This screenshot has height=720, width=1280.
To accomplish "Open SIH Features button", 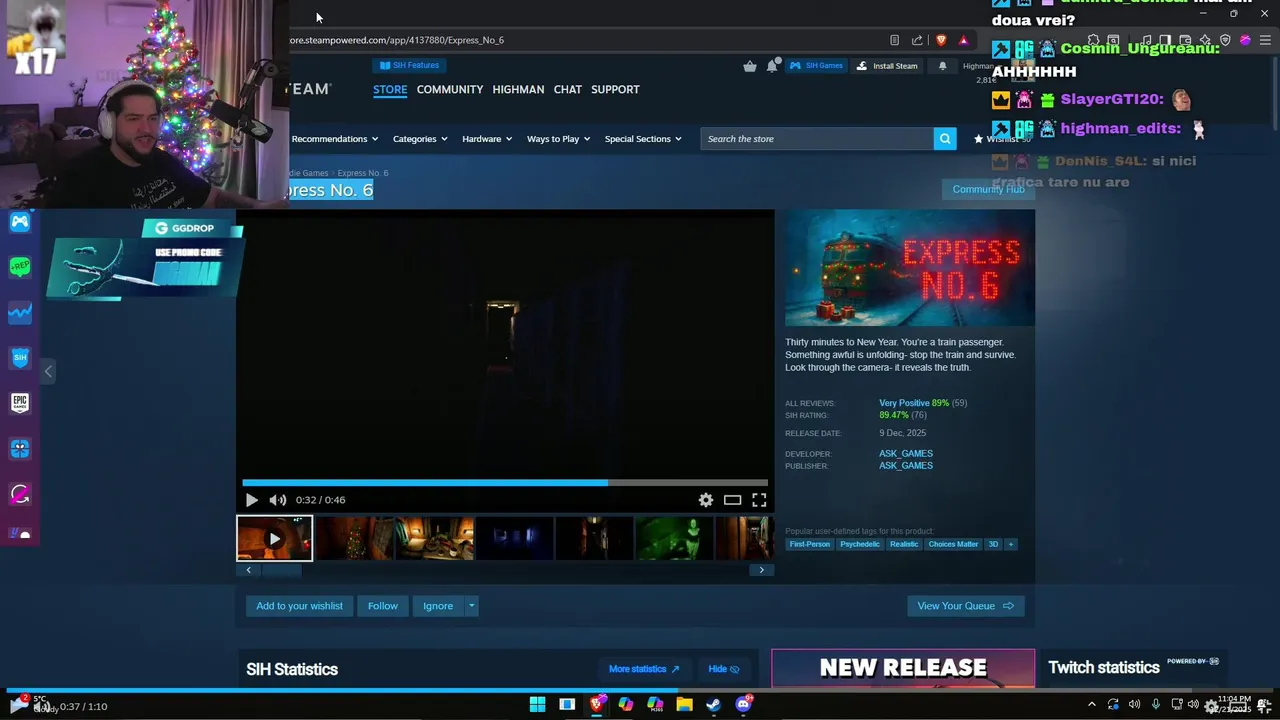I will 410,65.
